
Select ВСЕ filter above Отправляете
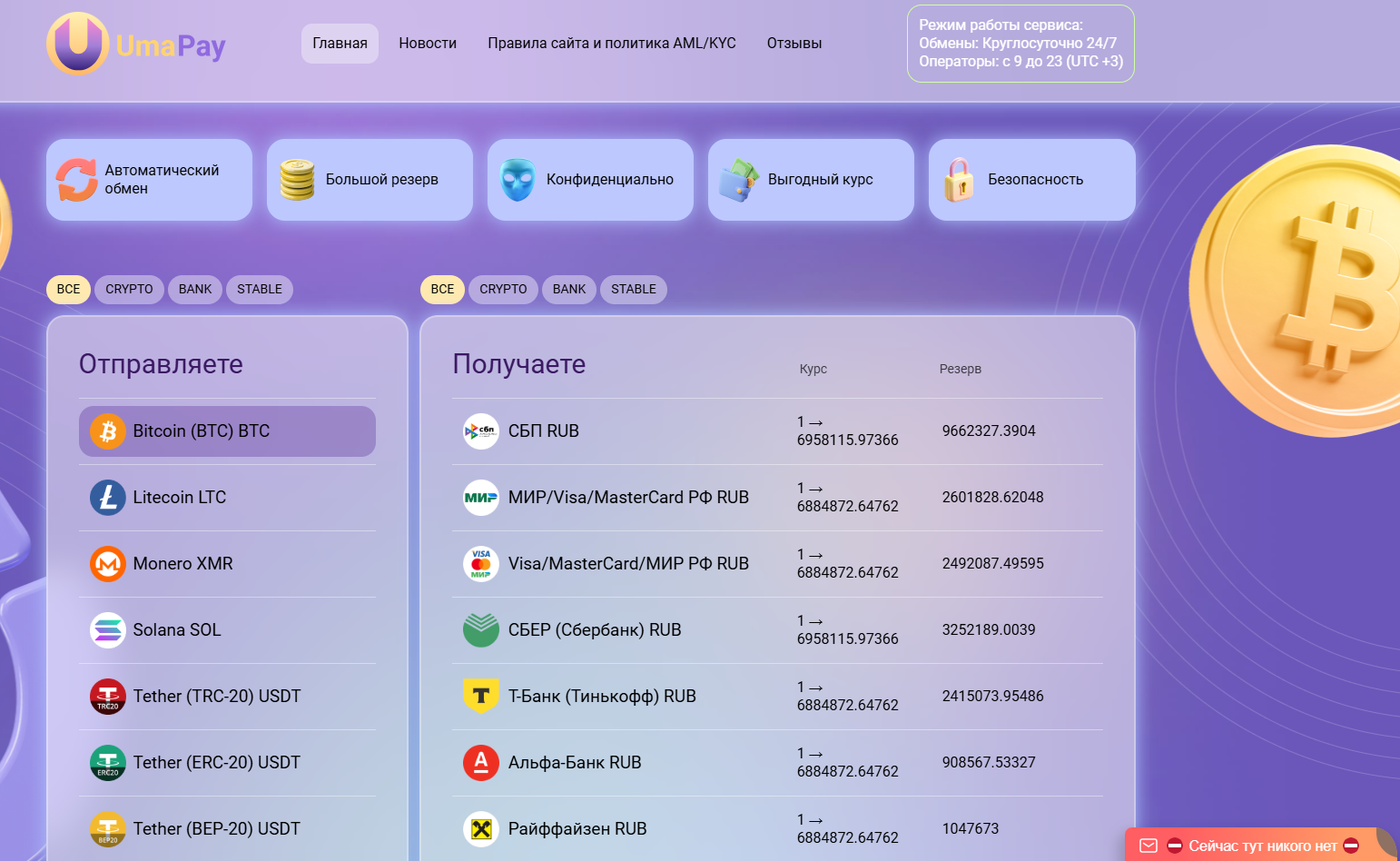pyautogui.click(x=68, y=290)
